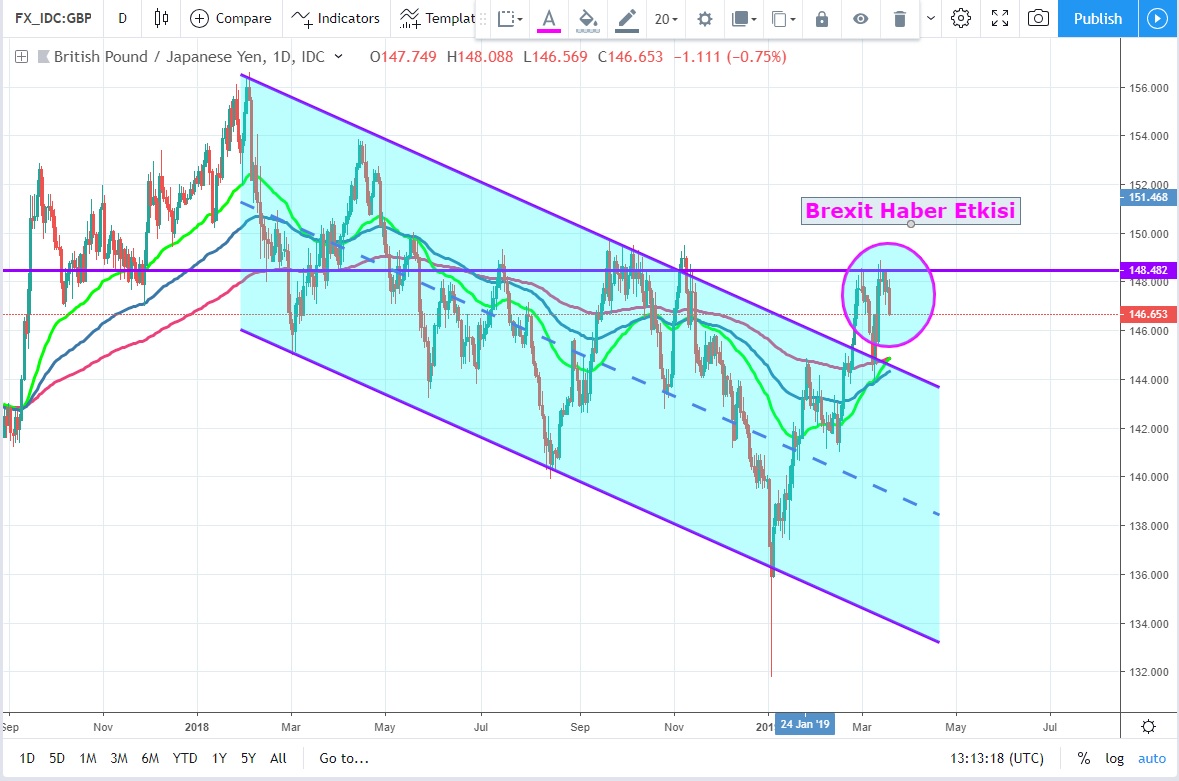Screen dimensions: 1179x781
Task: Open the drawing object settings gear
Action: coord(705,19)
